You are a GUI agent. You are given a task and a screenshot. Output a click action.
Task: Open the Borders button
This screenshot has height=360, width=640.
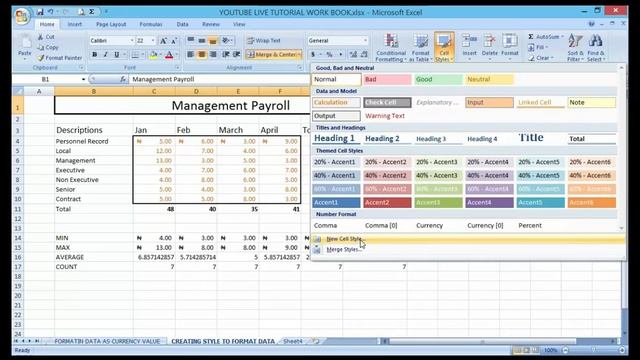coord(135,55)
